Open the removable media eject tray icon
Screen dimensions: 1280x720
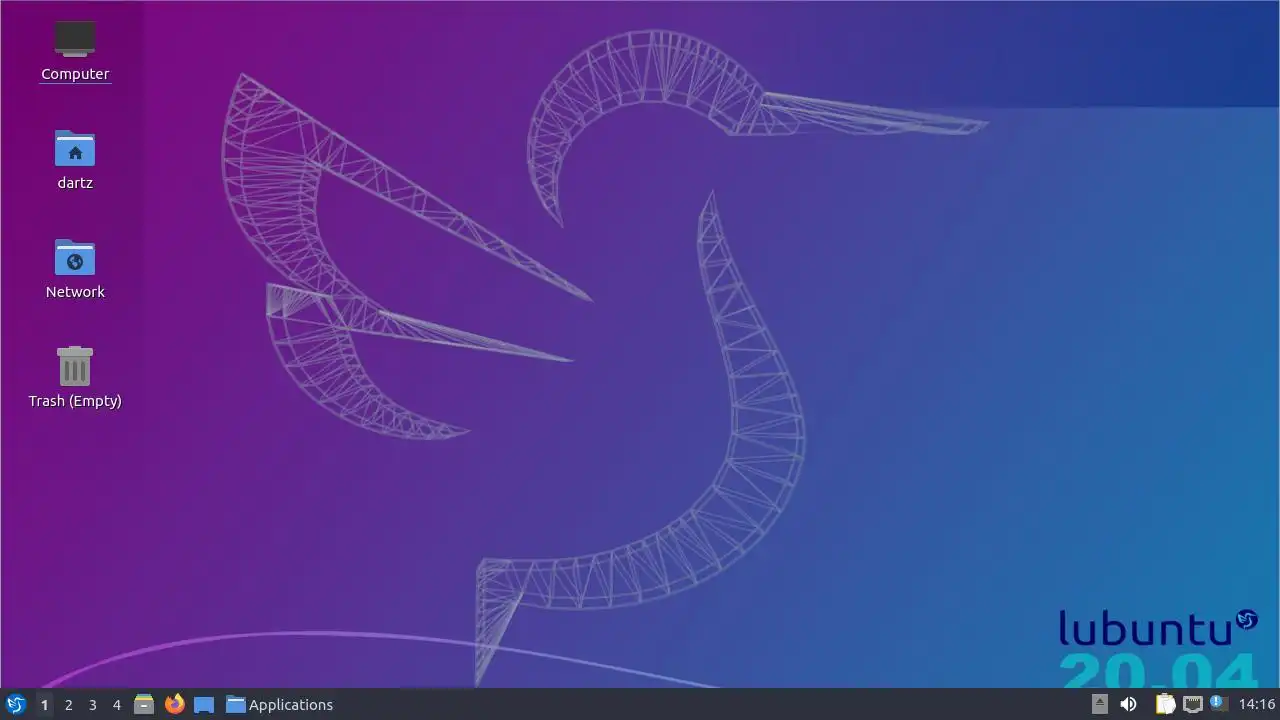tap(1099, 704)
